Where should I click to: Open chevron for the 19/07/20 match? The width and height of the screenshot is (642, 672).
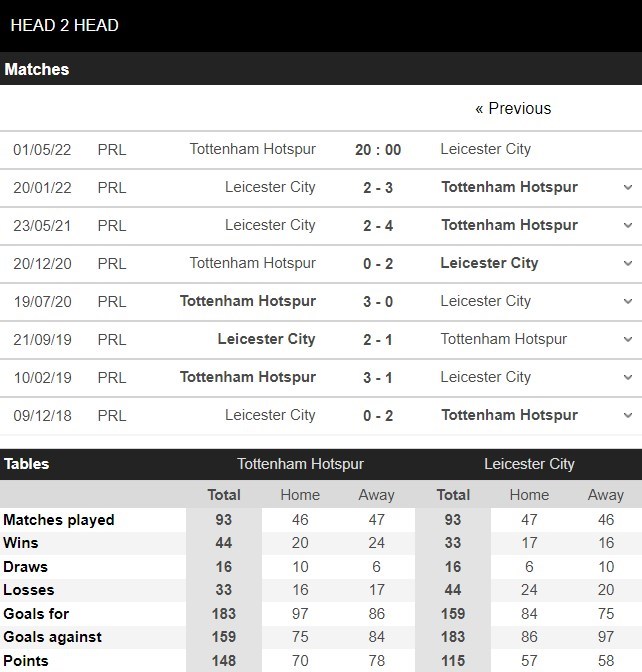(x=627, y=301)
